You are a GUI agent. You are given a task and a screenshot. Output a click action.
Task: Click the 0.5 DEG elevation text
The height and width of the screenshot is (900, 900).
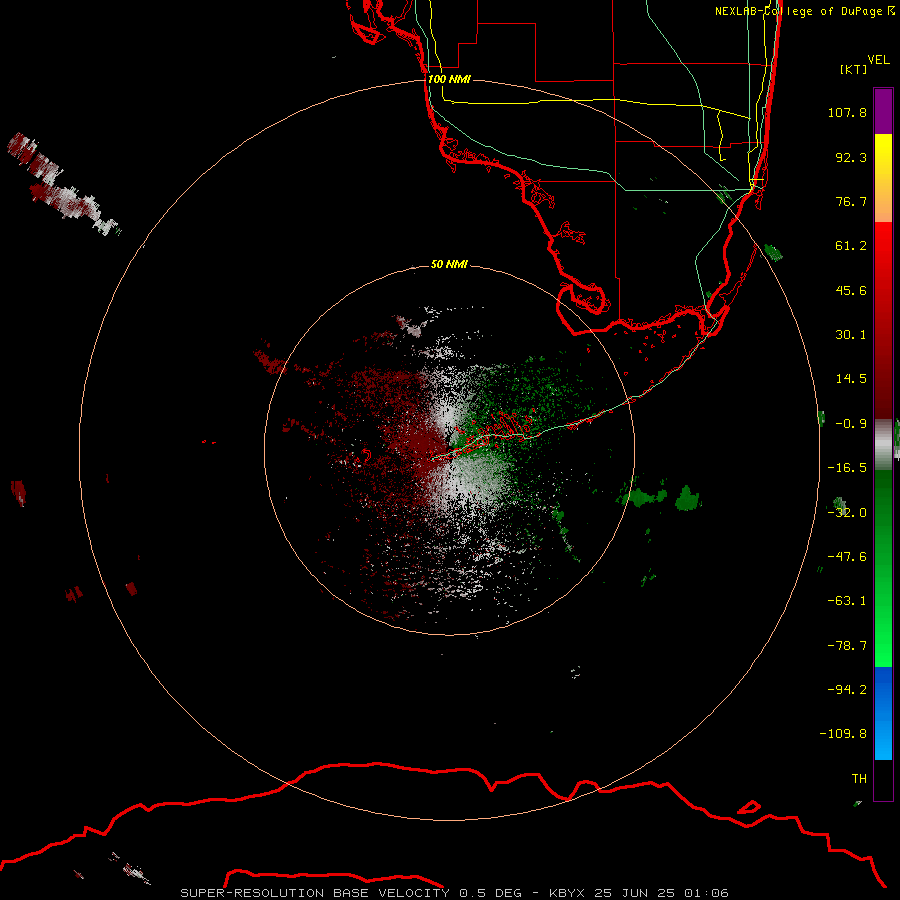[490, 893]
